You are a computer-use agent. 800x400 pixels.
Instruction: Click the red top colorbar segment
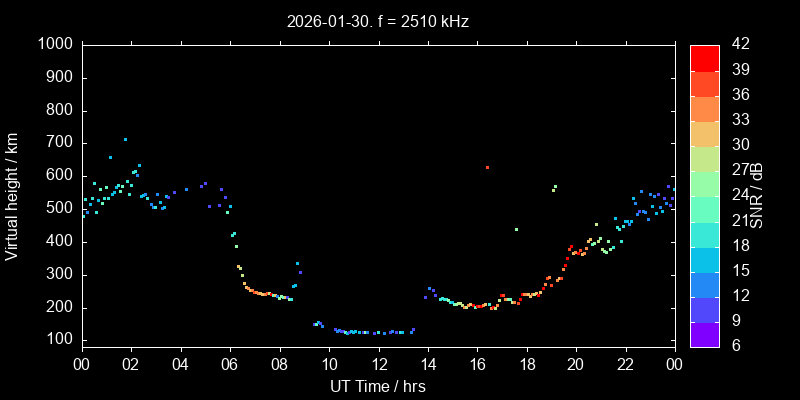[x=705, y=58]
